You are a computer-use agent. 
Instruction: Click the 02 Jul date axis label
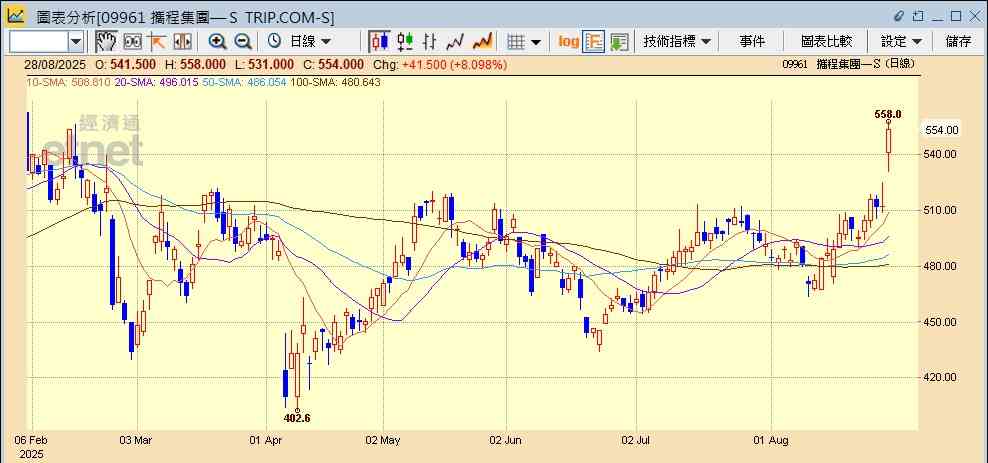click(636, 439)
